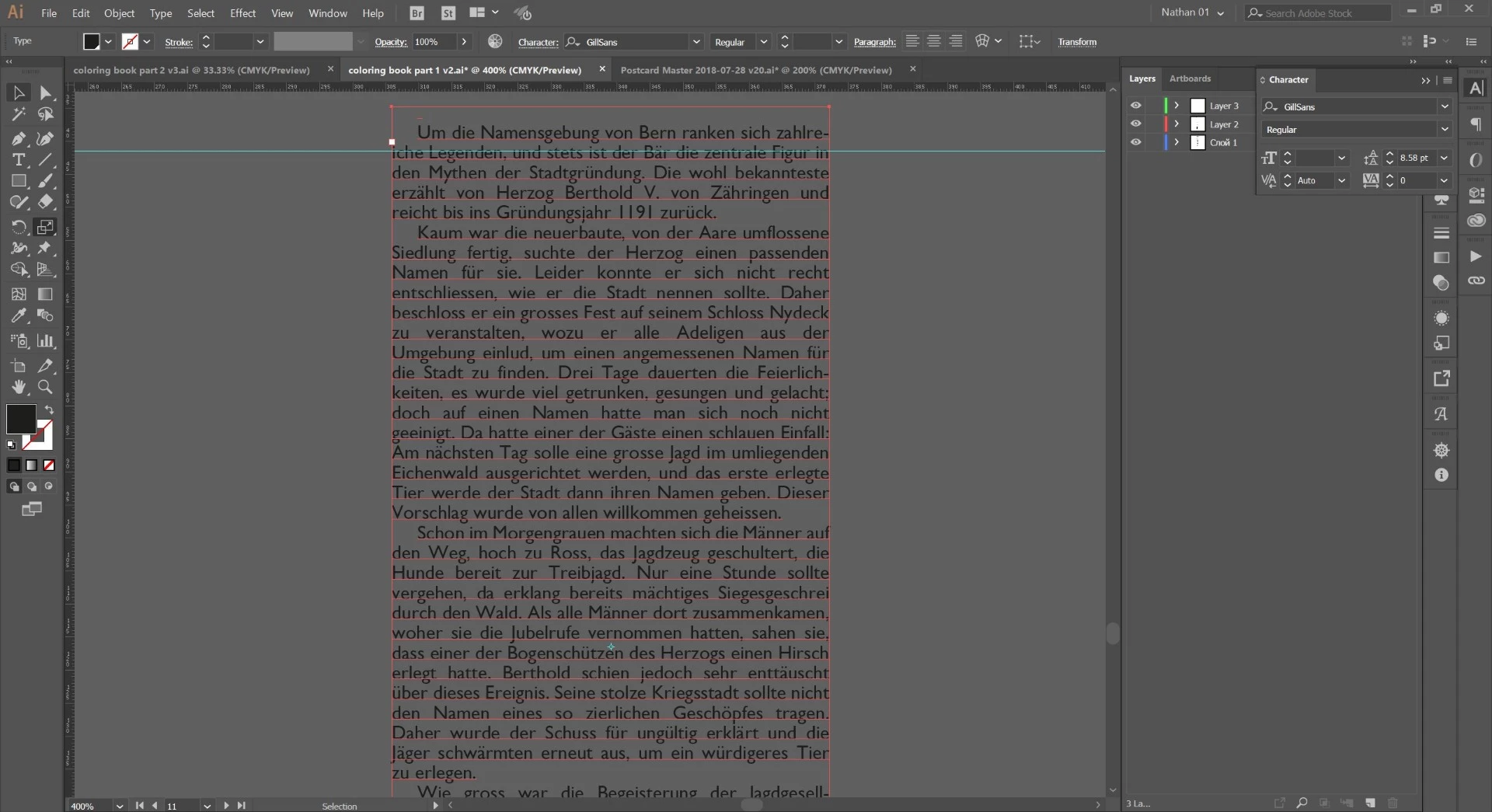Click the foreground fill color swatch
The width and height of the screenshot is (1492, 812).
(20, 419)
